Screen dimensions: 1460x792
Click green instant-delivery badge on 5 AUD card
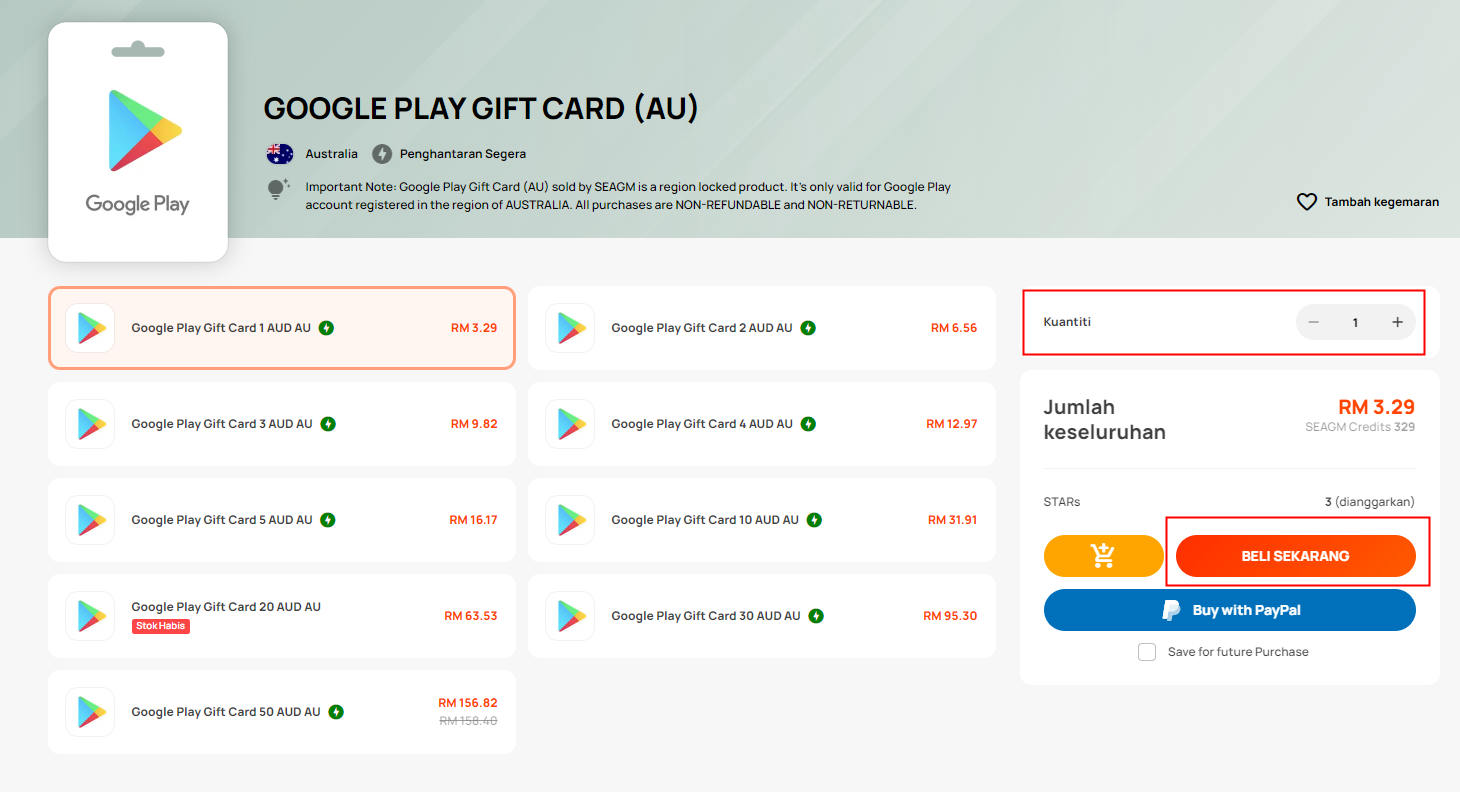[328, 520]
